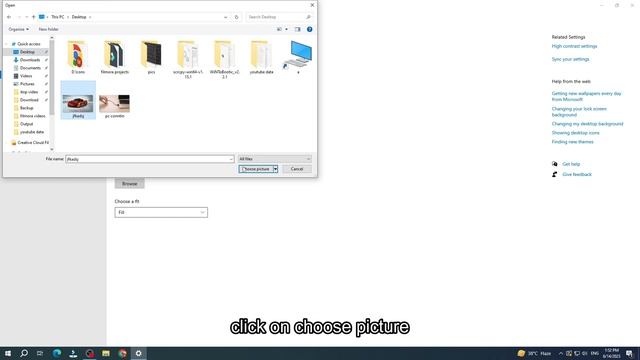Change the view layout icon

(280, 29)
